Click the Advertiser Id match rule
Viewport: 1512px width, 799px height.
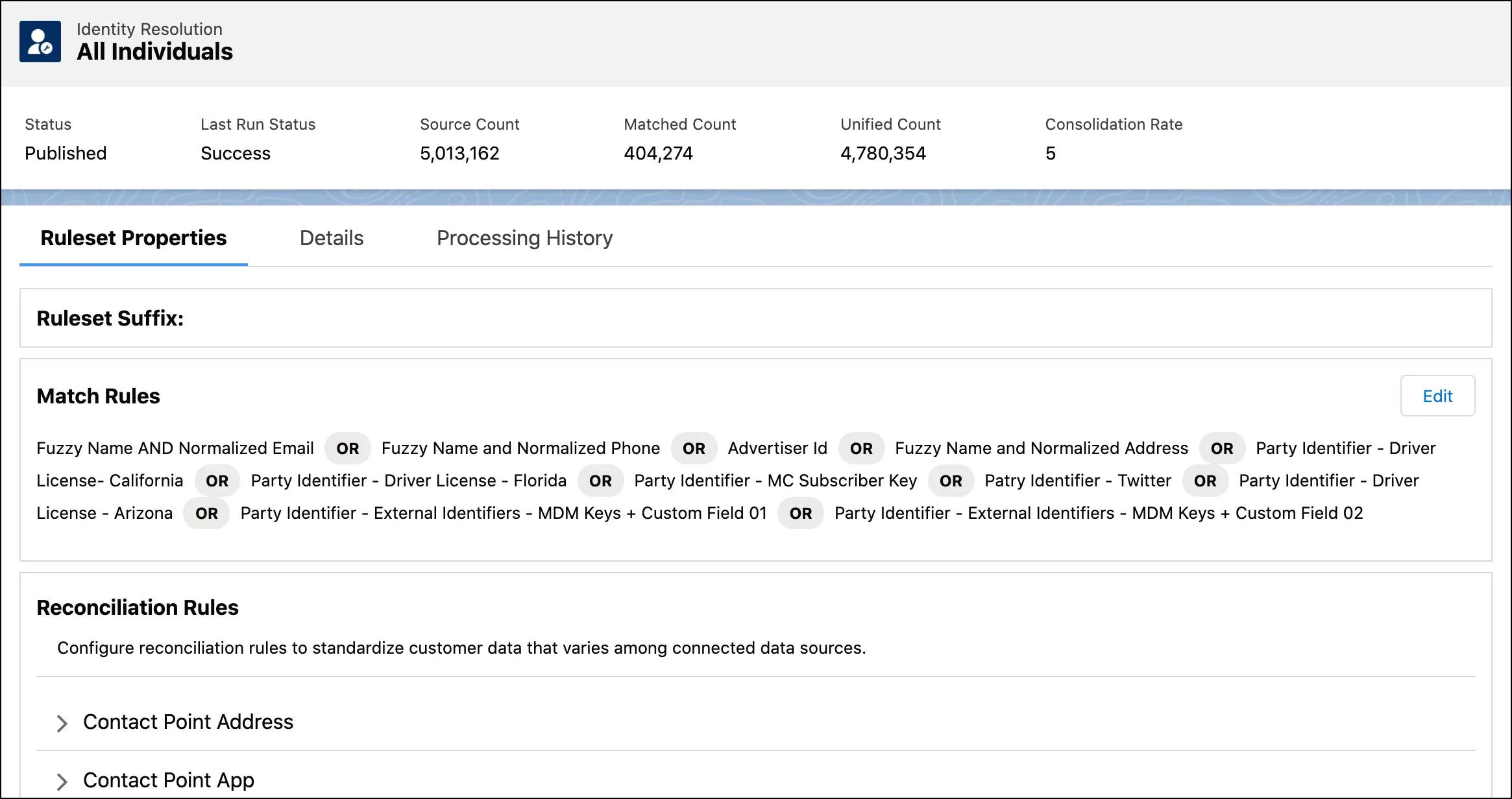777,448
